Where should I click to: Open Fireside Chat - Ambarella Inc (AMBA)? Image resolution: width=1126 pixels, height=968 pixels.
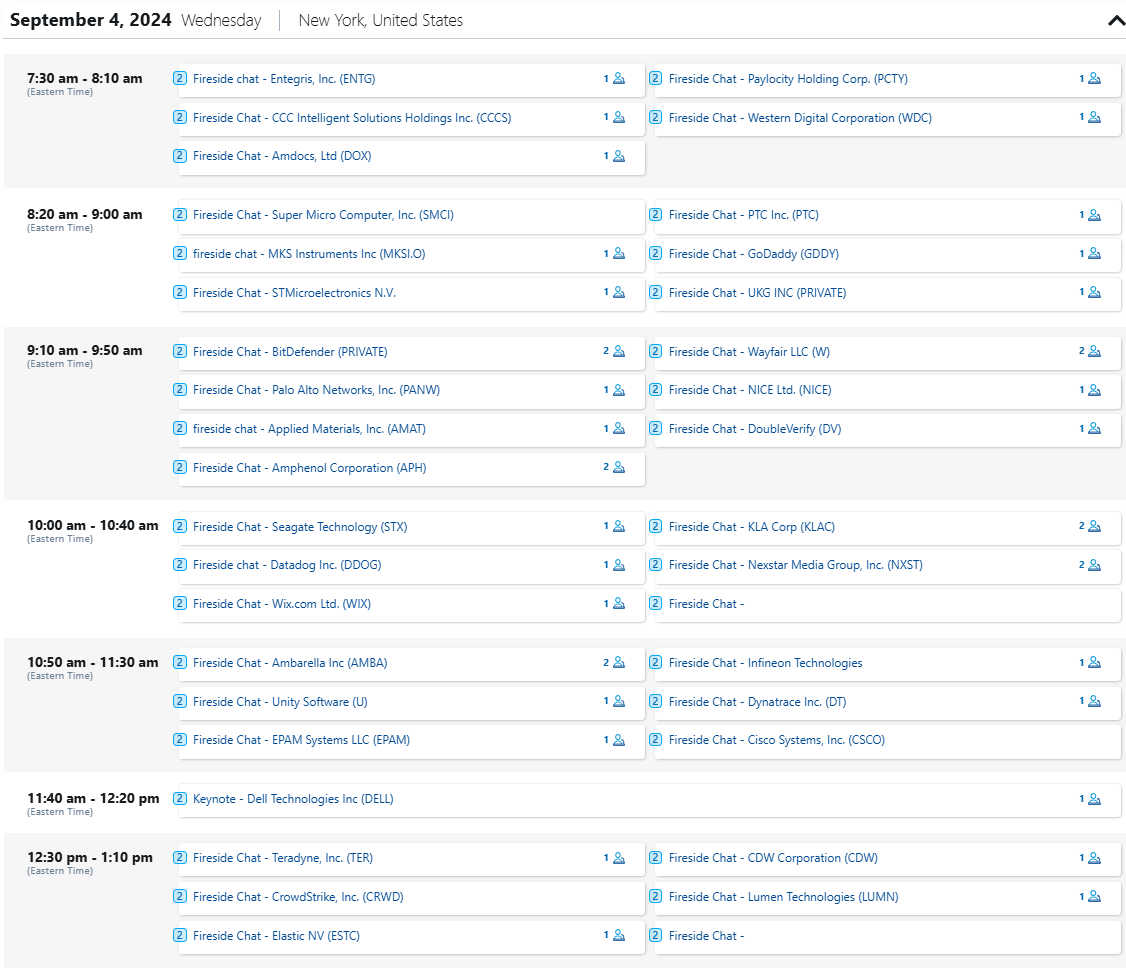(x=289, y=663)
